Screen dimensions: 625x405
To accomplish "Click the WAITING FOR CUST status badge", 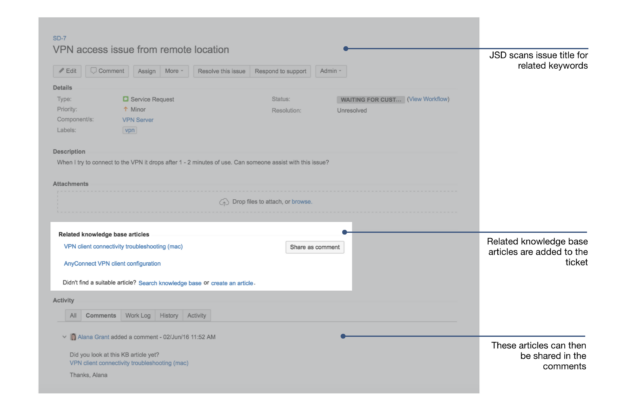I will coord(370,100).
